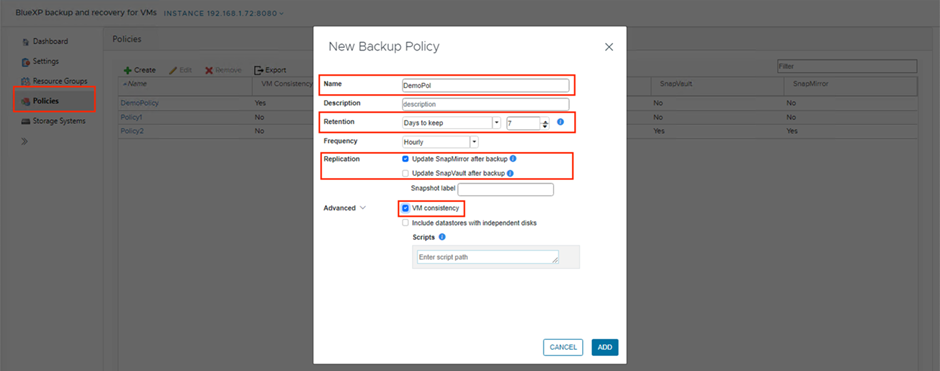Expand sidebar with double-chevron icon
Image resolution: width=940 pixels, height=371 pixels.
coord(25,142)
